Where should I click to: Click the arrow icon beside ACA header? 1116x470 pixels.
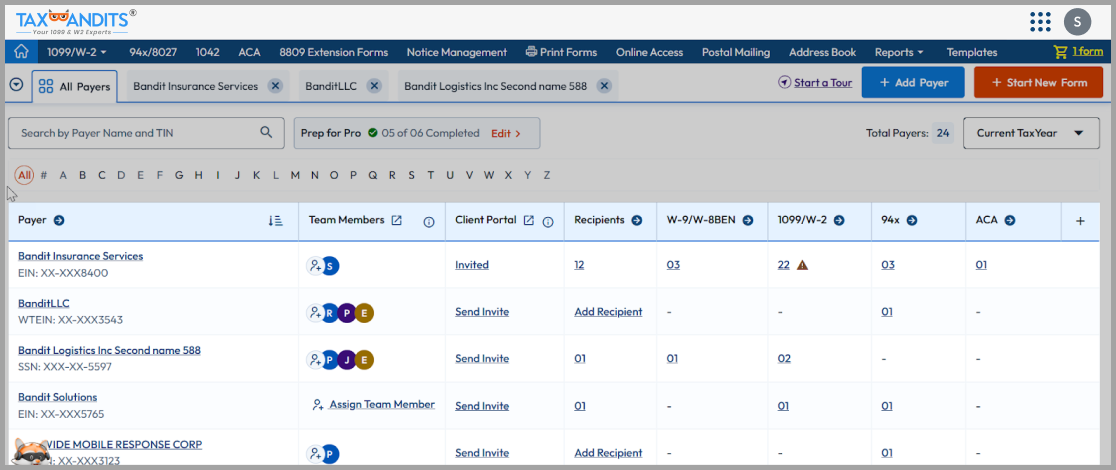click(1009, 220)
